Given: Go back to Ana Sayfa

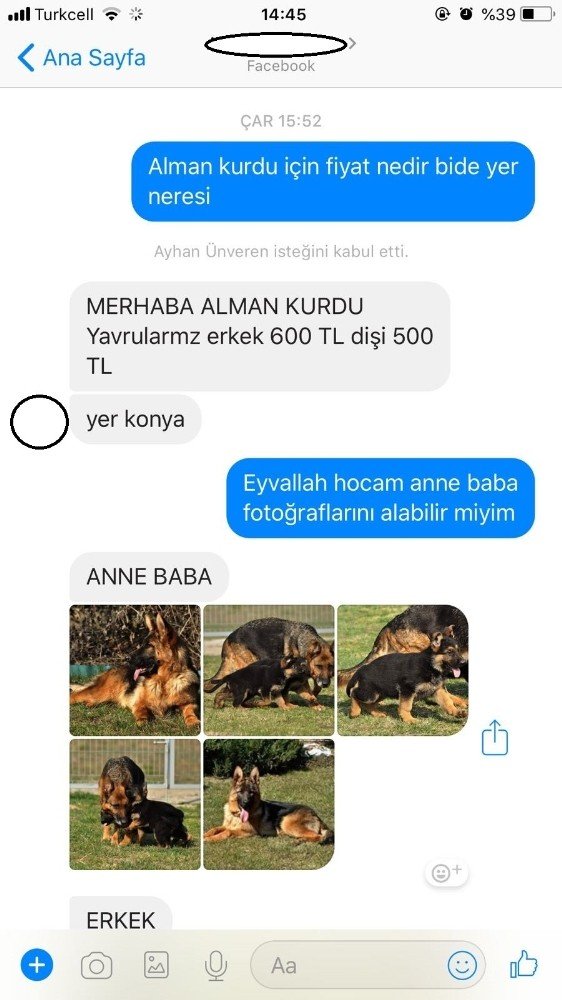Looking at the screenshot, I should (x=81, y=58).
